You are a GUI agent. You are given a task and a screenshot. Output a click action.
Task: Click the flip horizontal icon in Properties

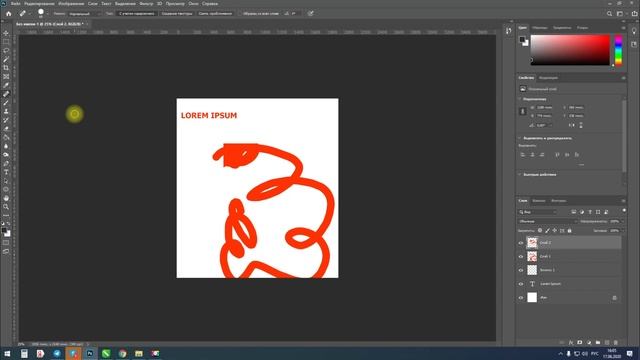coord(571,125)
